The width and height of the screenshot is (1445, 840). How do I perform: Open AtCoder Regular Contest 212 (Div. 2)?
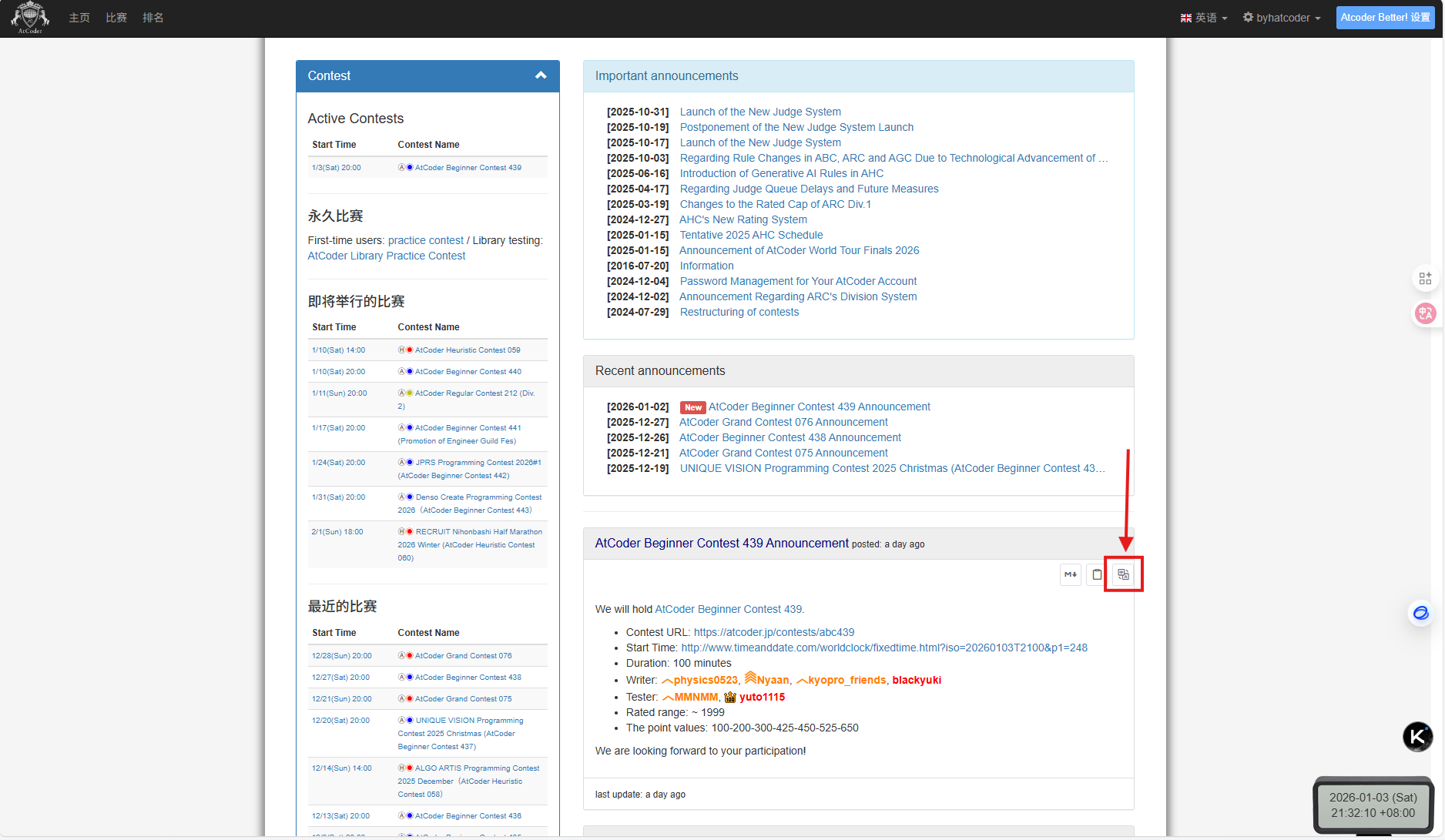[466, 400]
